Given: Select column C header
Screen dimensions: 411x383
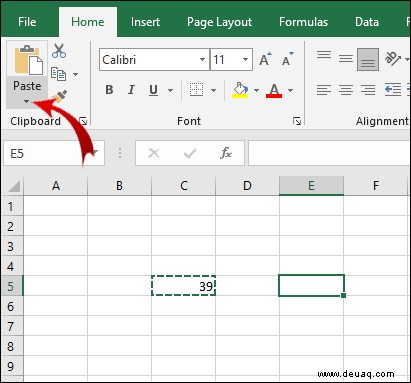Looking at the screenshot, I should tap(184, 186).
